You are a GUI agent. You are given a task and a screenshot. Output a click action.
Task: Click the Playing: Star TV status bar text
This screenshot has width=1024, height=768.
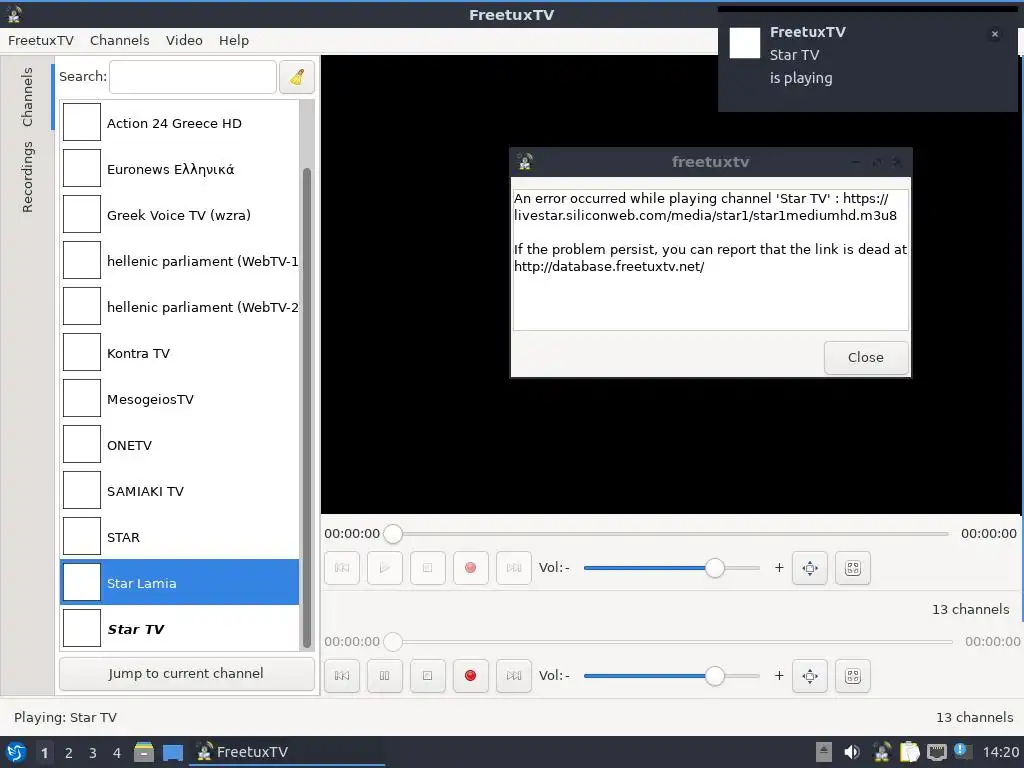[x=65, y=717]
